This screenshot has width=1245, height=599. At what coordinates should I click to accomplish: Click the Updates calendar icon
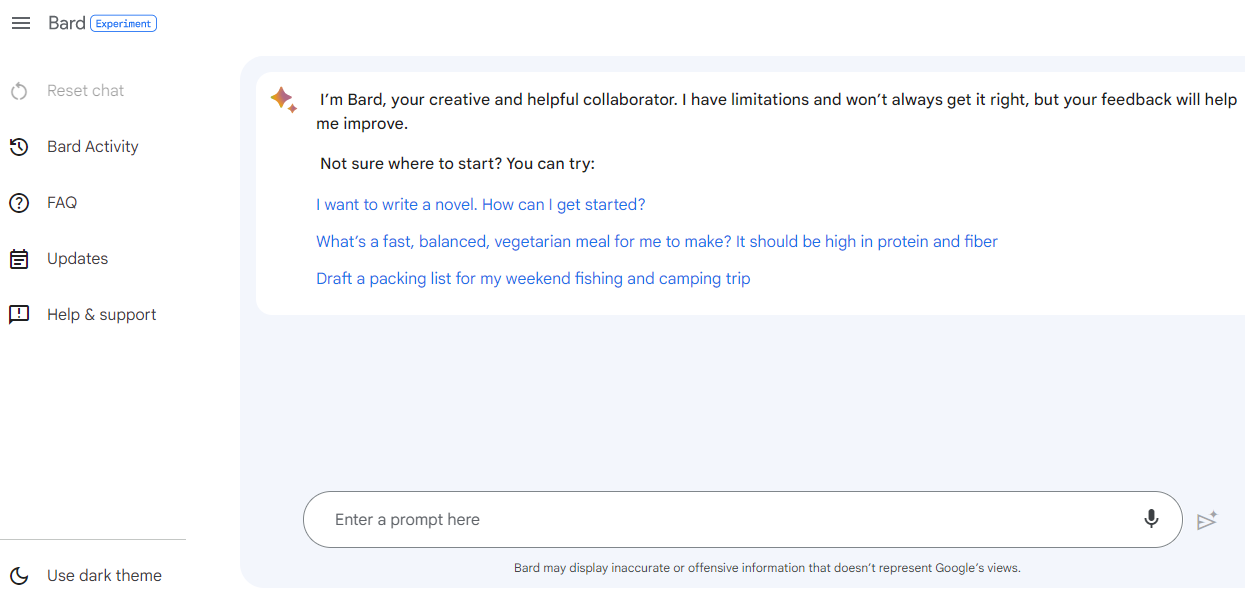(19, 259)
